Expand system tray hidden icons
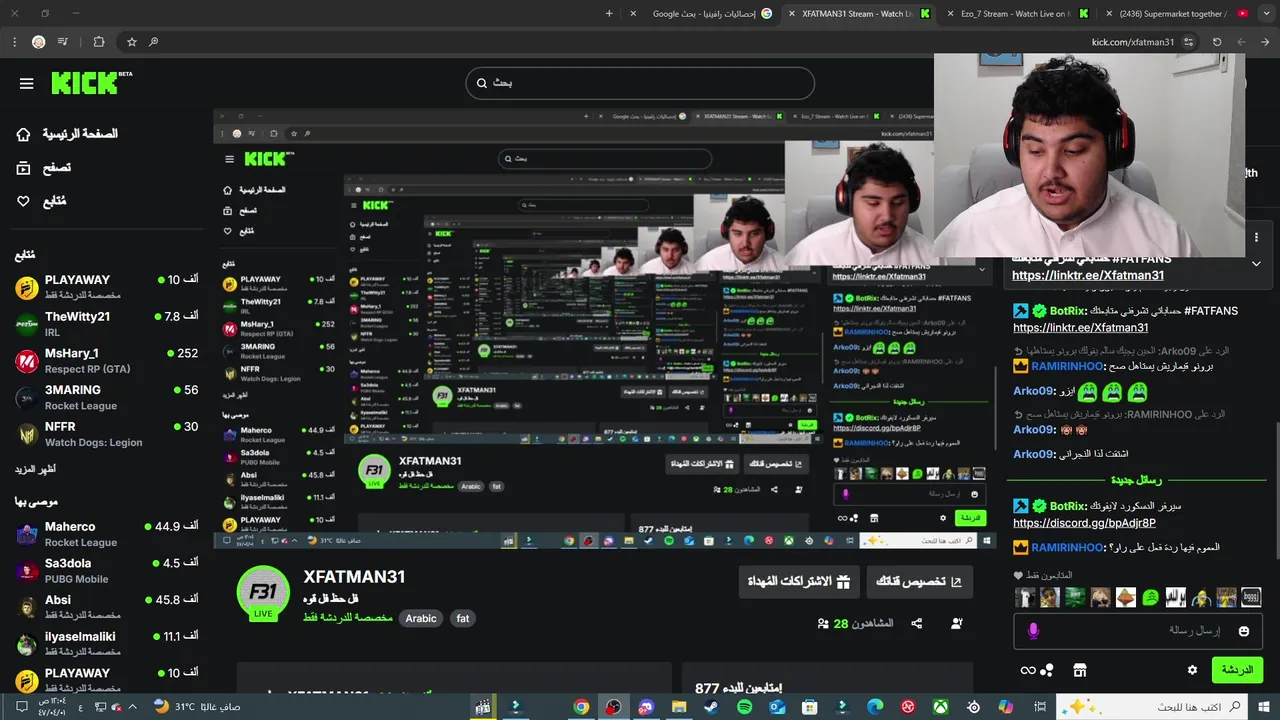The image size is (1280, 720). coord(132,707)
